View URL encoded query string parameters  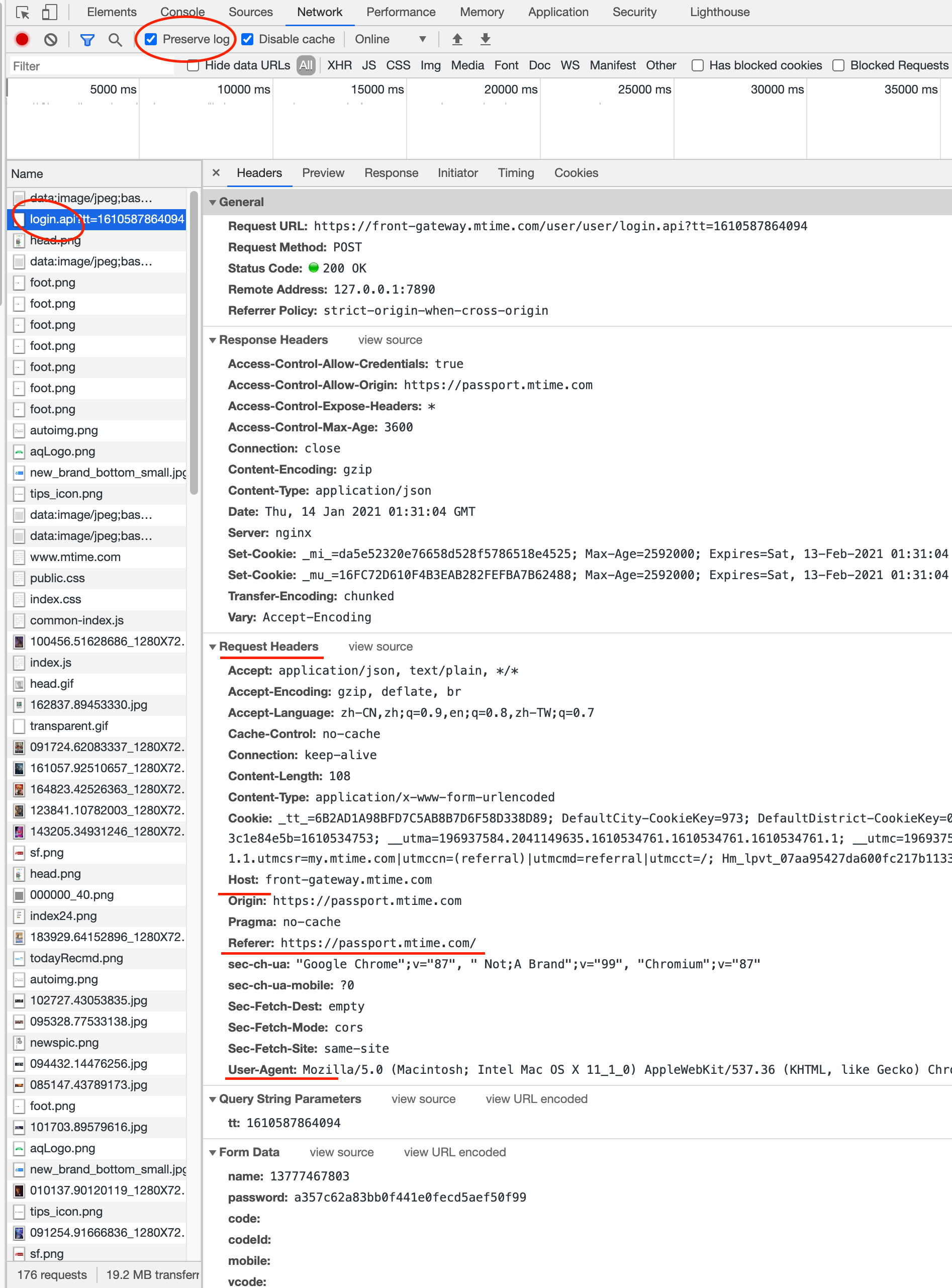tap(536, 1099)
